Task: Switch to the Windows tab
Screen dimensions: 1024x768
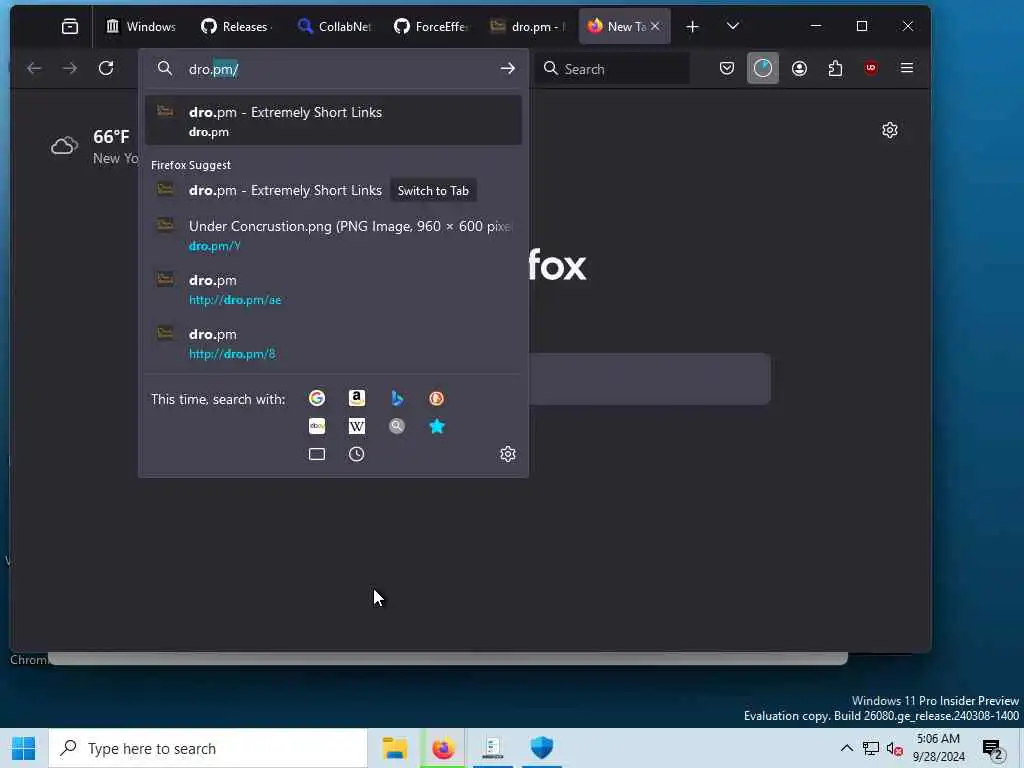Action: coord(141,27)
